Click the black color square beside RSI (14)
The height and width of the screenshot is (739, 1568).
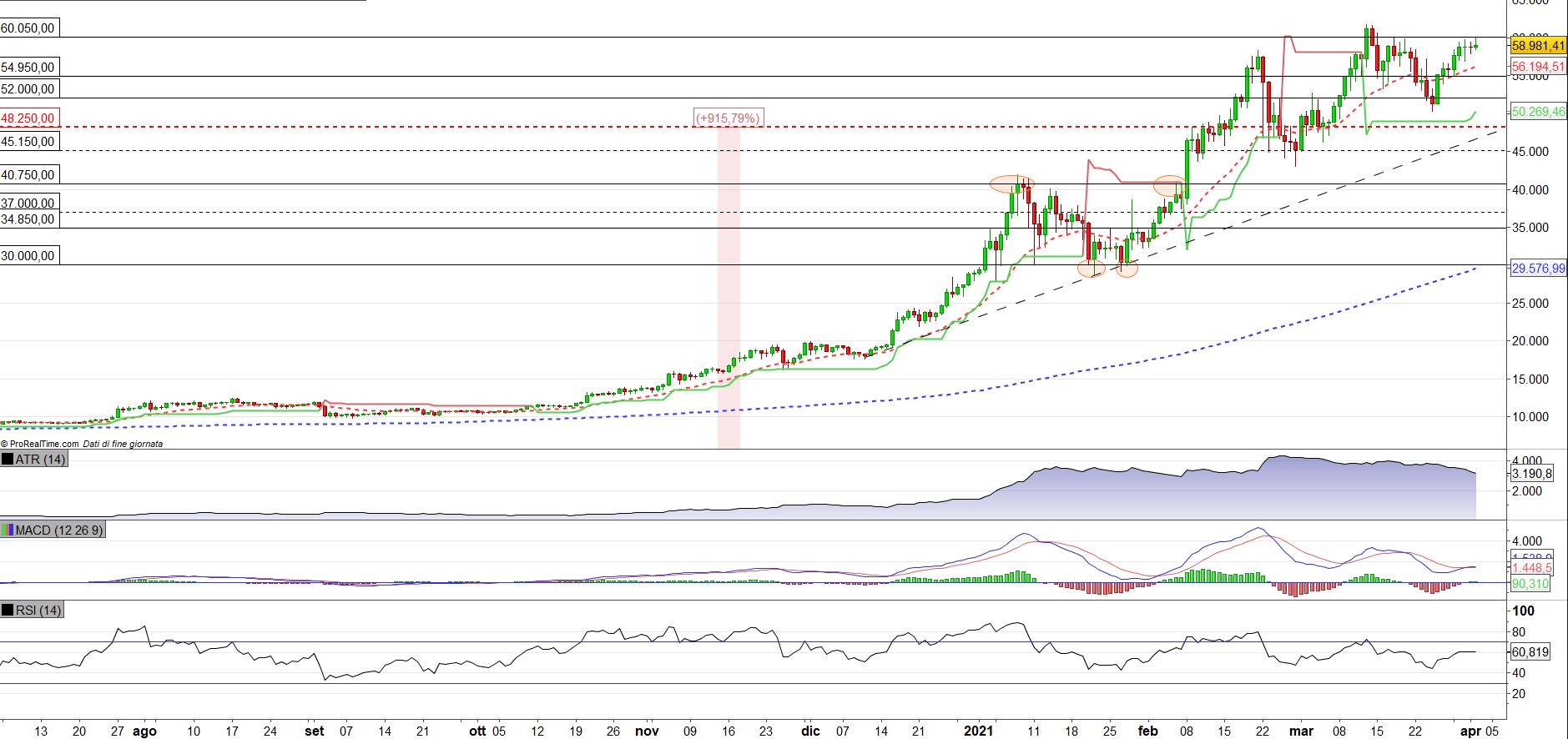(x=8, y=611)
